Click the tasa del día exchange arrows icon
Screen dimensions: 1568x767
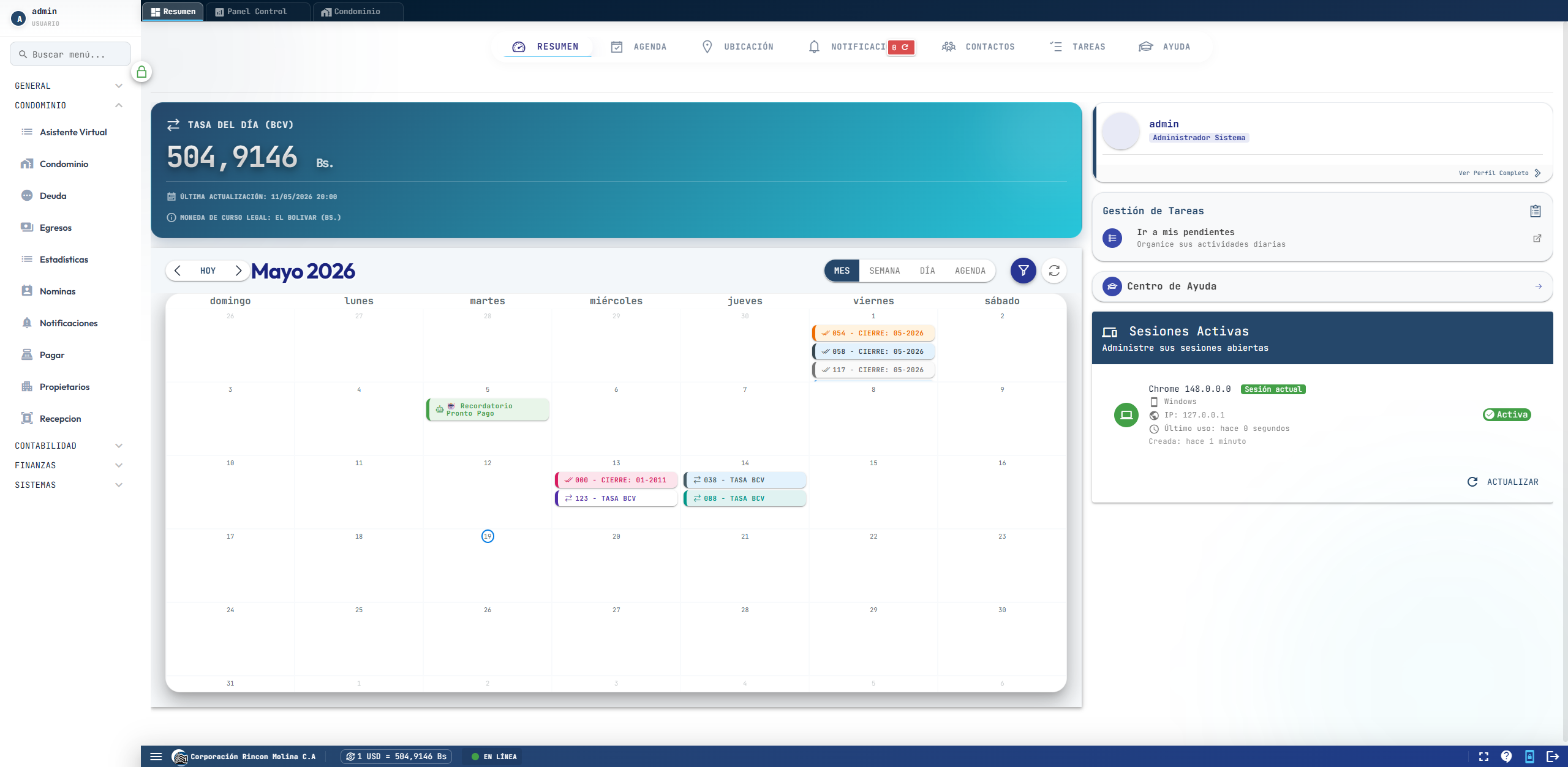173,125
